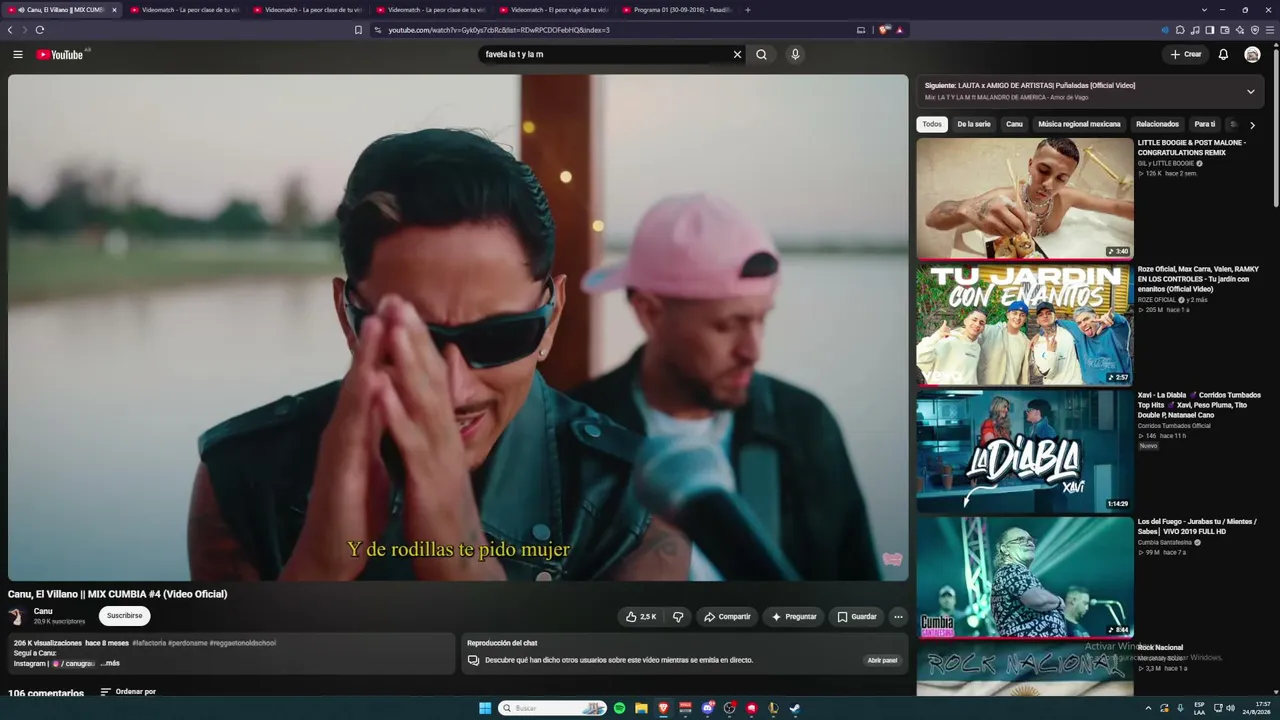
Task: Dislike the video with thumbs down
Action: [x=677, y=617]
